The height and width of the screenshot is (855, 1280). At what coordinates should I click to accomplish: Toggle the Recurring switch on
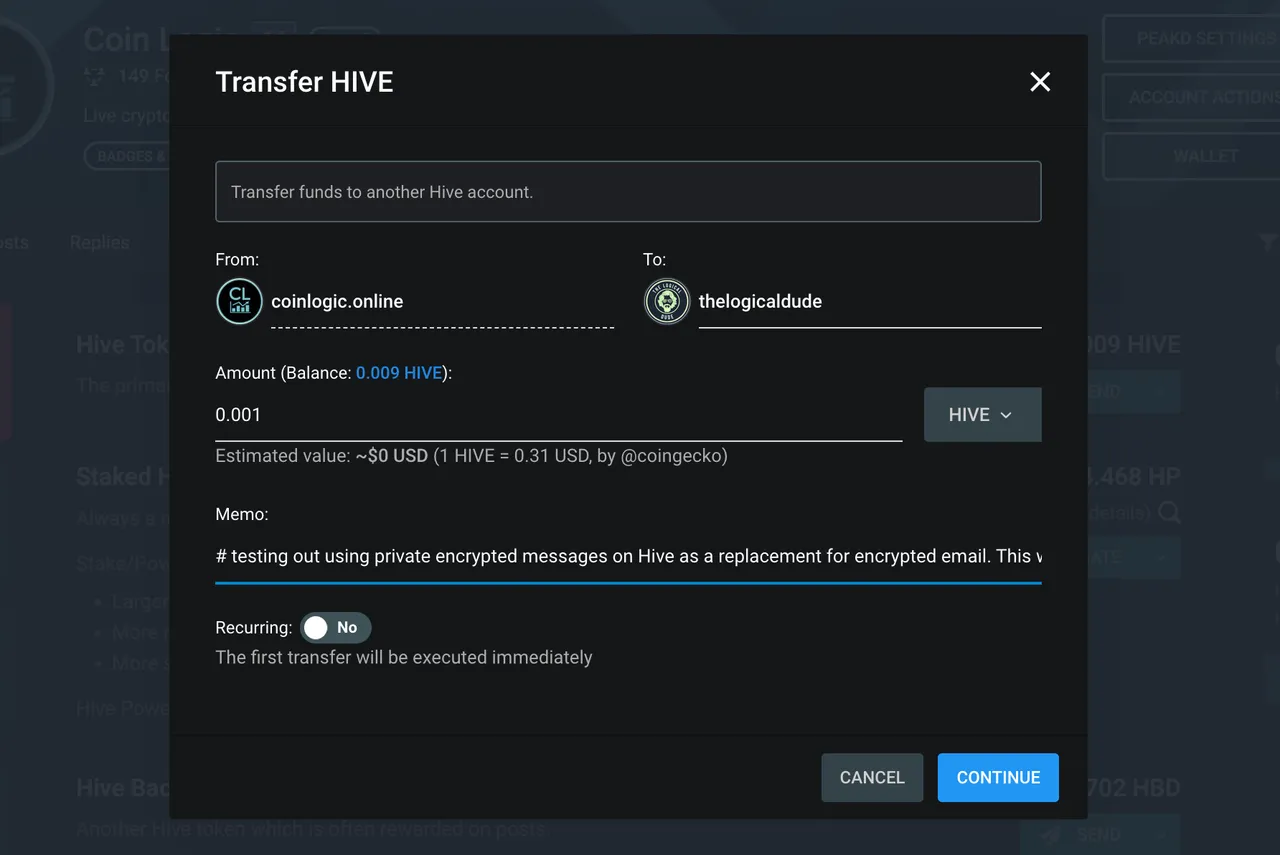[x=336, y=628]
